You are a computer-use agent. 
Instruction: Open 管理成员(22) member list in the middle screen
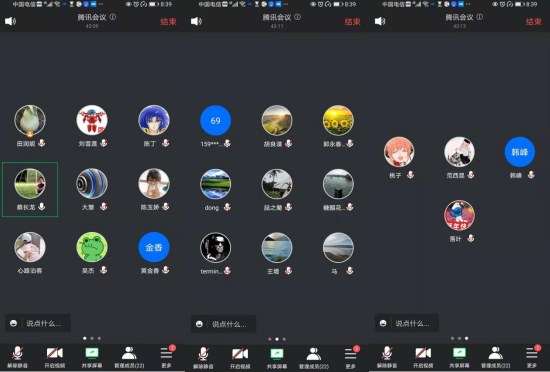click(314, 358)
